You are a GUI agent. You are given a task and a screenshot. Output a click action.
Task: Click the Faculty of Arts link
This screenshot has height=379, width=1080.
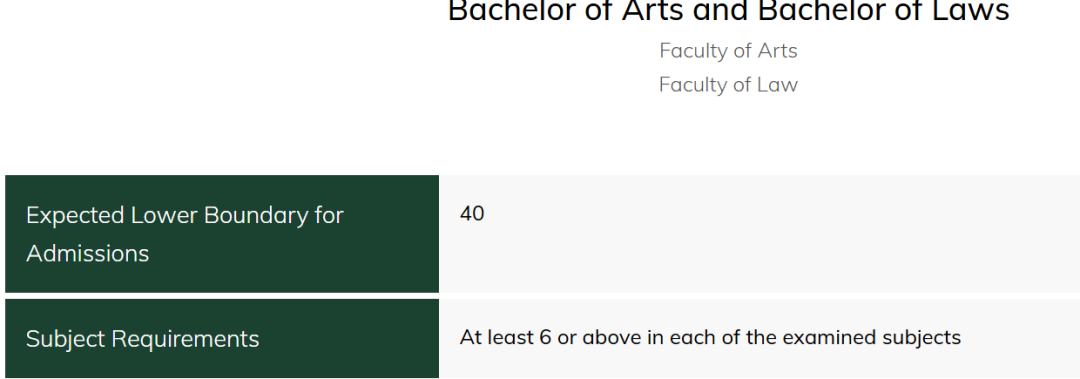[x=728, y=51]
